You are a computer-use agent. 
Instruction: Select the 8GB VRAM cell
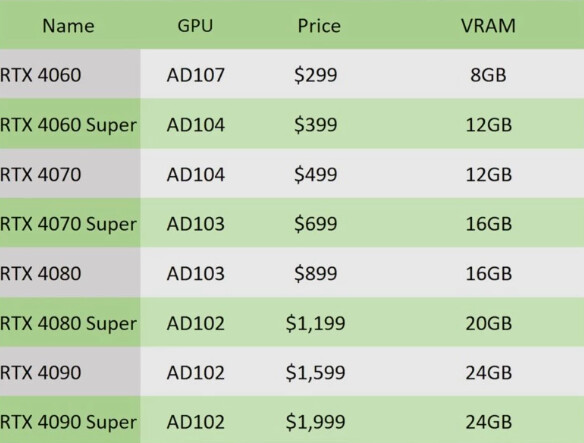pos(488,75)
